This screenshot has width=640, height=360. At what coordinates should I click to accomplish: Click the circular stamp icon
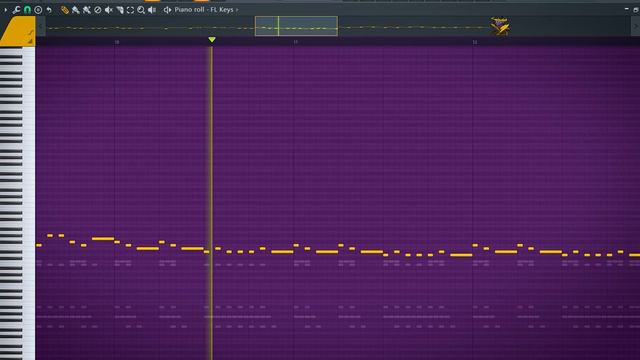[x=38, y=9]
